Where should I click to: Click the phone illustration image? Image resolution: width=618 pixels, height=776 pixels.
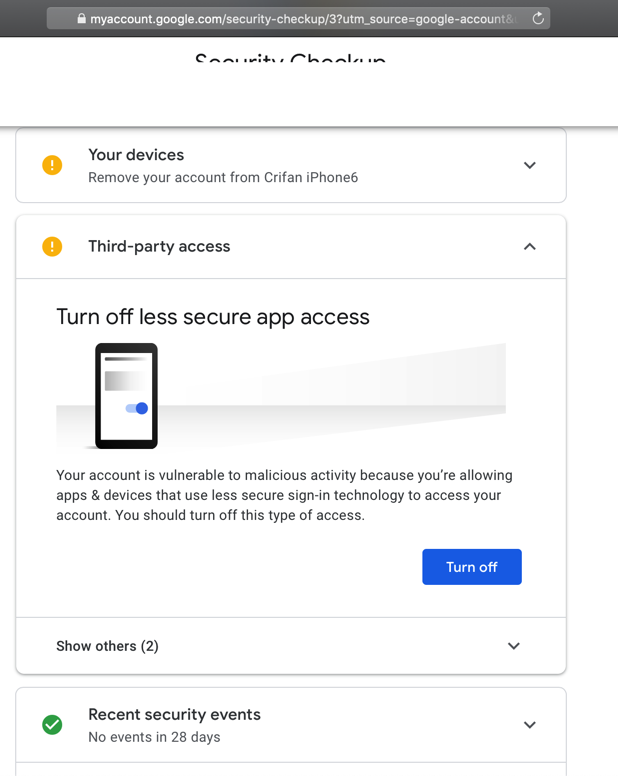(x=126, y=396)
